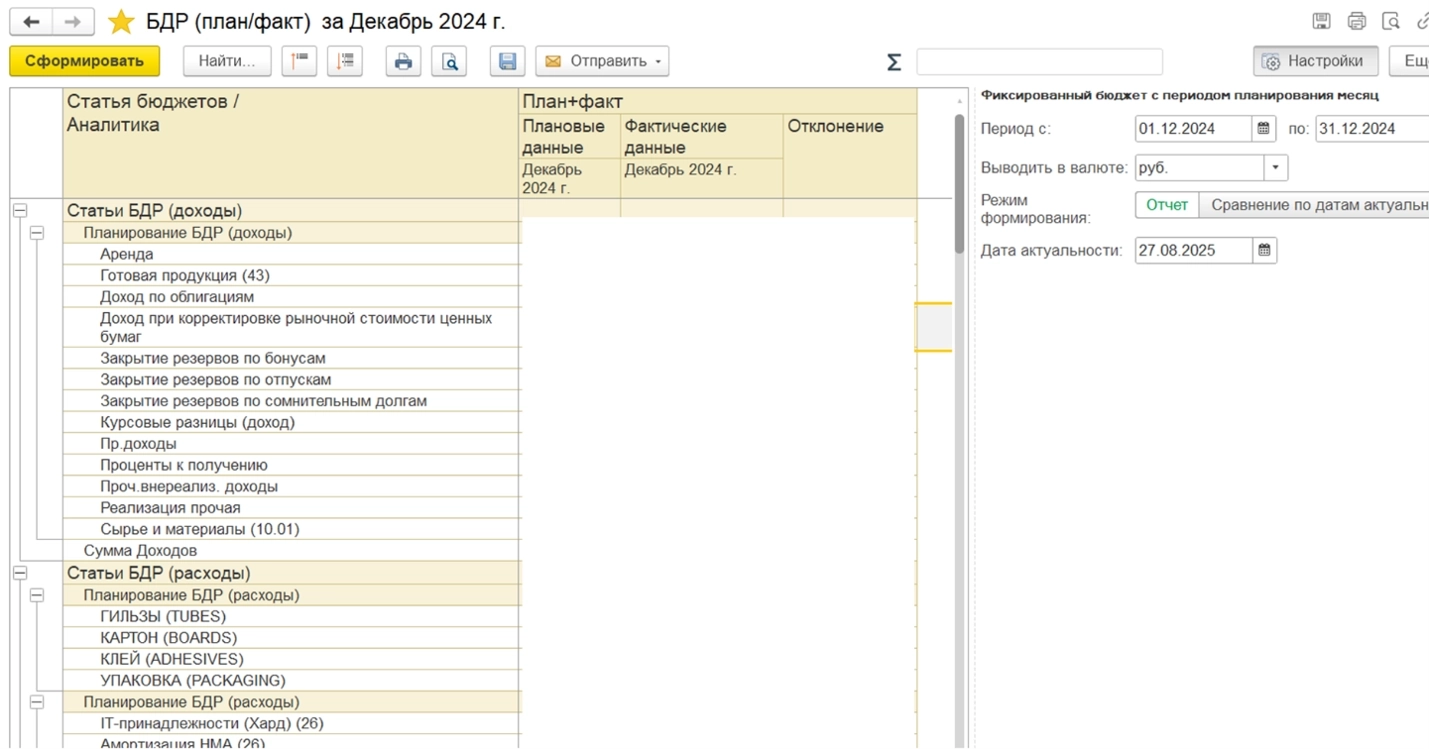Collapse Статьи БДР (расходы) group
The image size is (1429, 749).
click(x=20, y=573)
